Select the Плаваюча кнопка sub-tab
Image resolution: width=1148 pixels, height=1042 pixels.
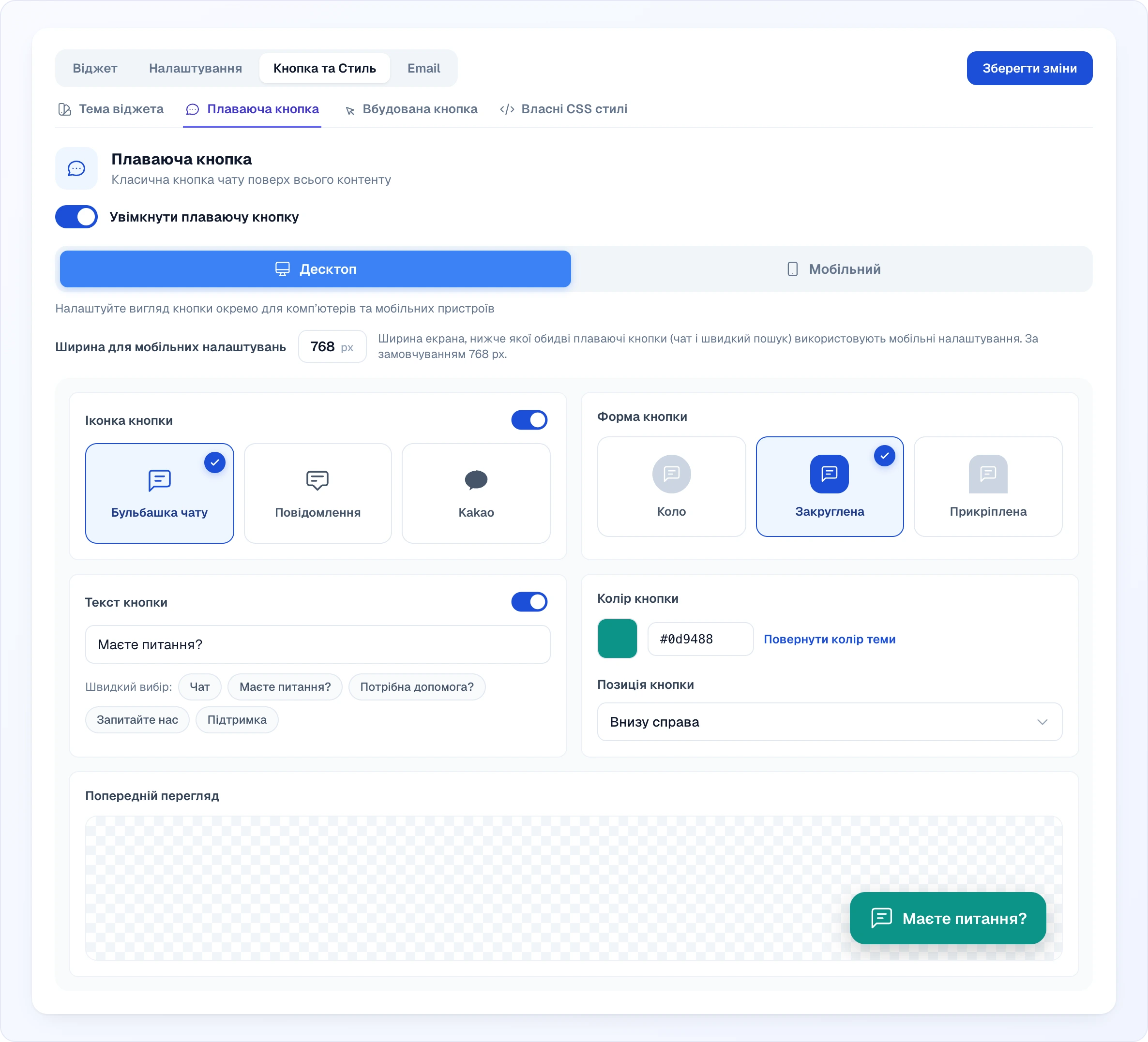click(x=252, y=109)
